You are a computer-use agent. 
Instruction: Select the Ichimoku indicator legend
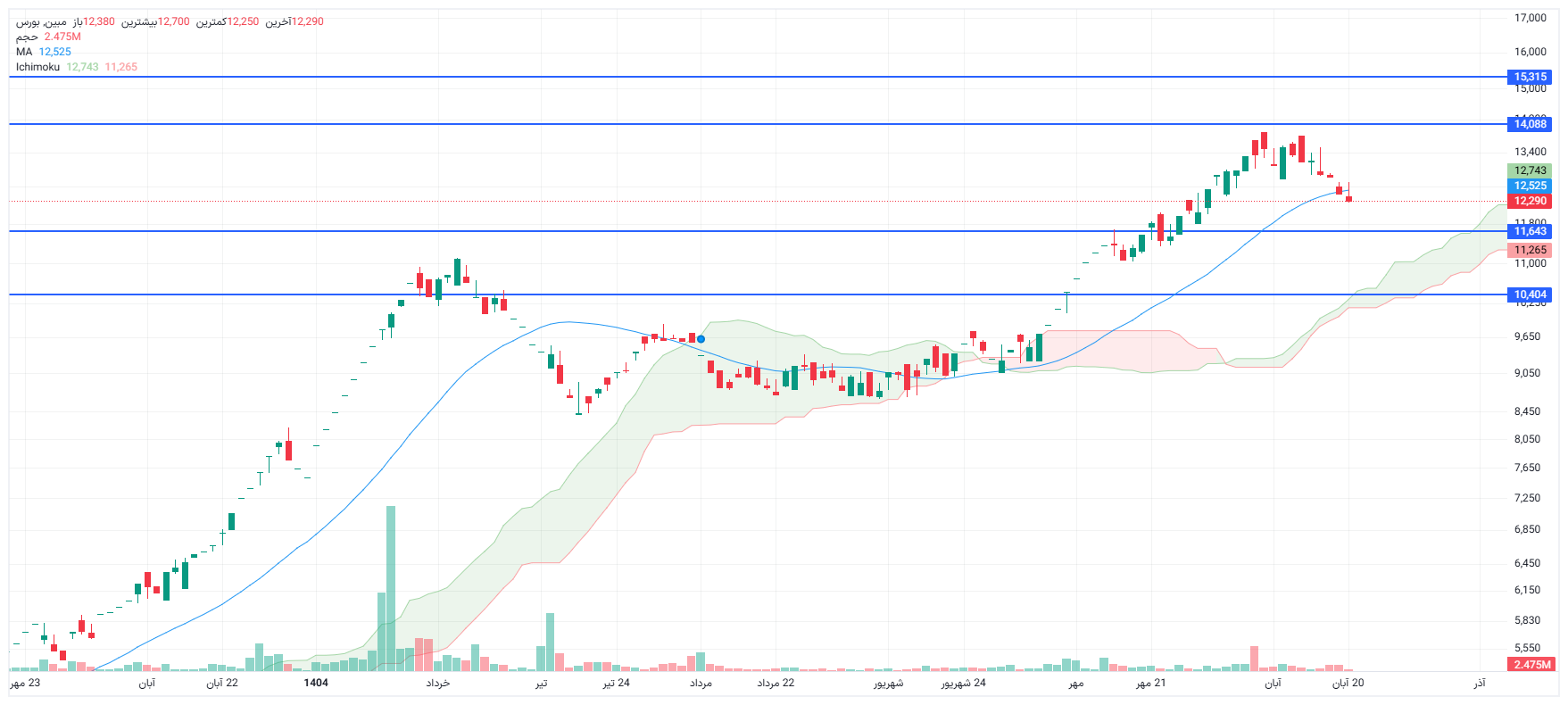[x=37, y=67]
